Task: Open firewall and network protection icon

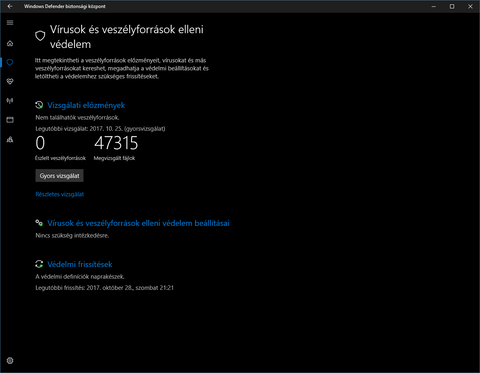Action: tap(10, 101)
